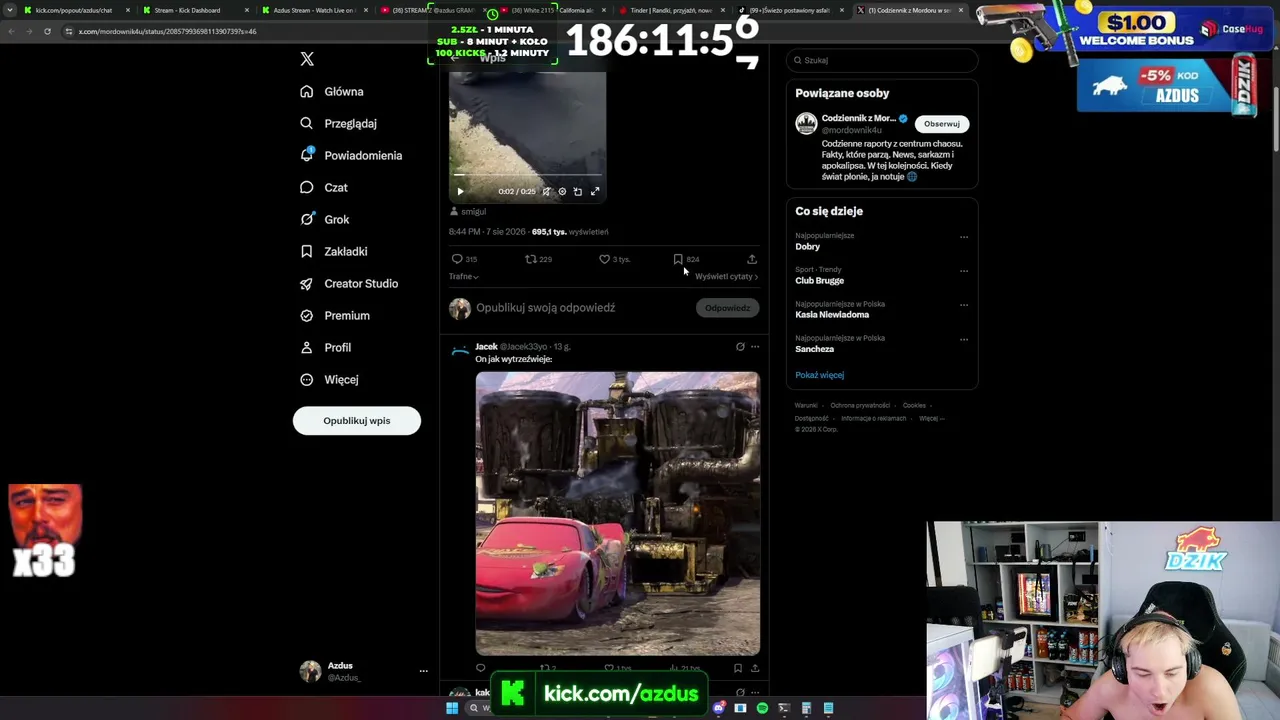Click the tagged user smigul
Screen dimensions: 1280x720
[x=473, y=212]
